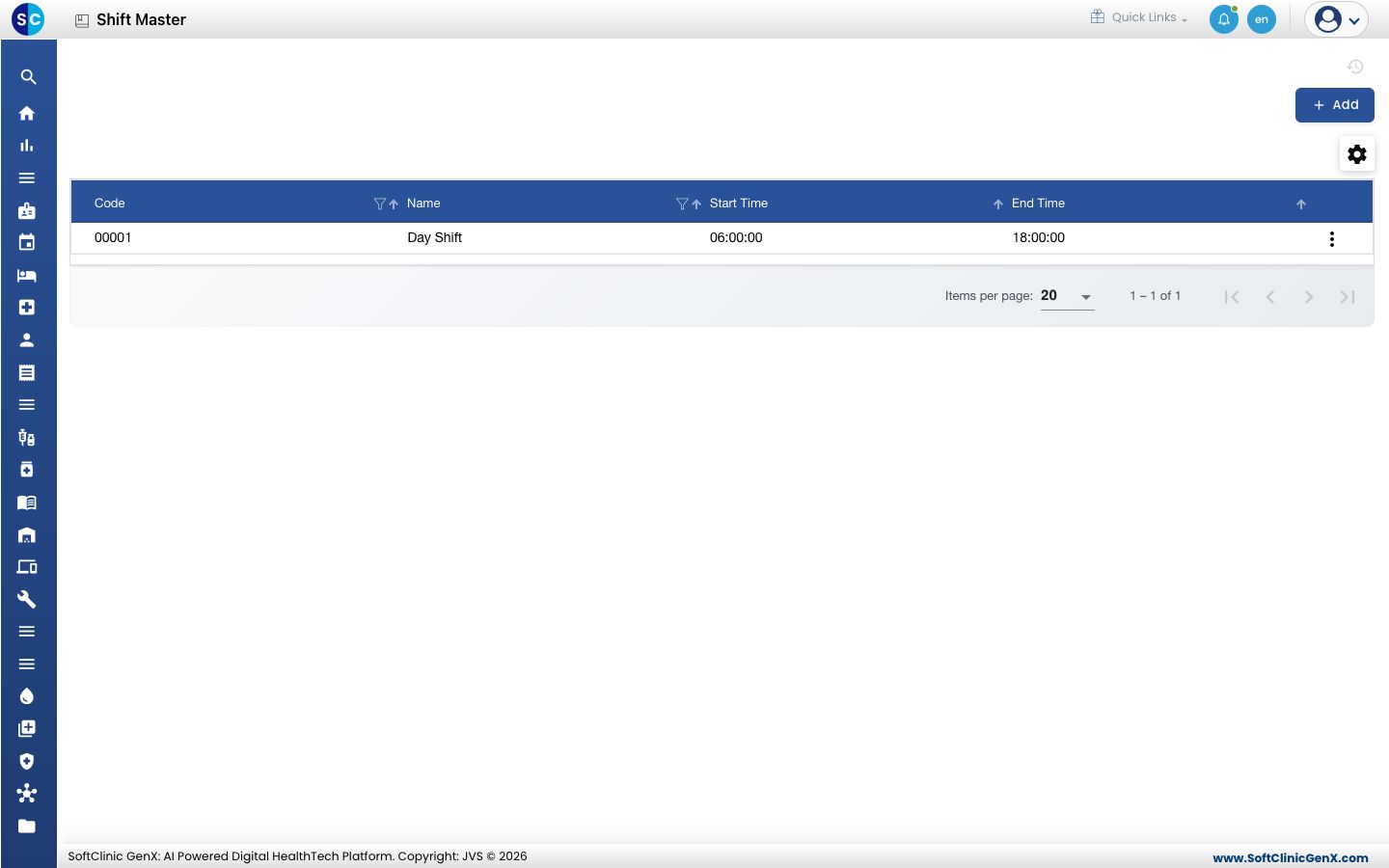The height and width of the screenshot is (868, 1389).
Task: Open the medicine jar sidebar icon
Action: point(27,470)
